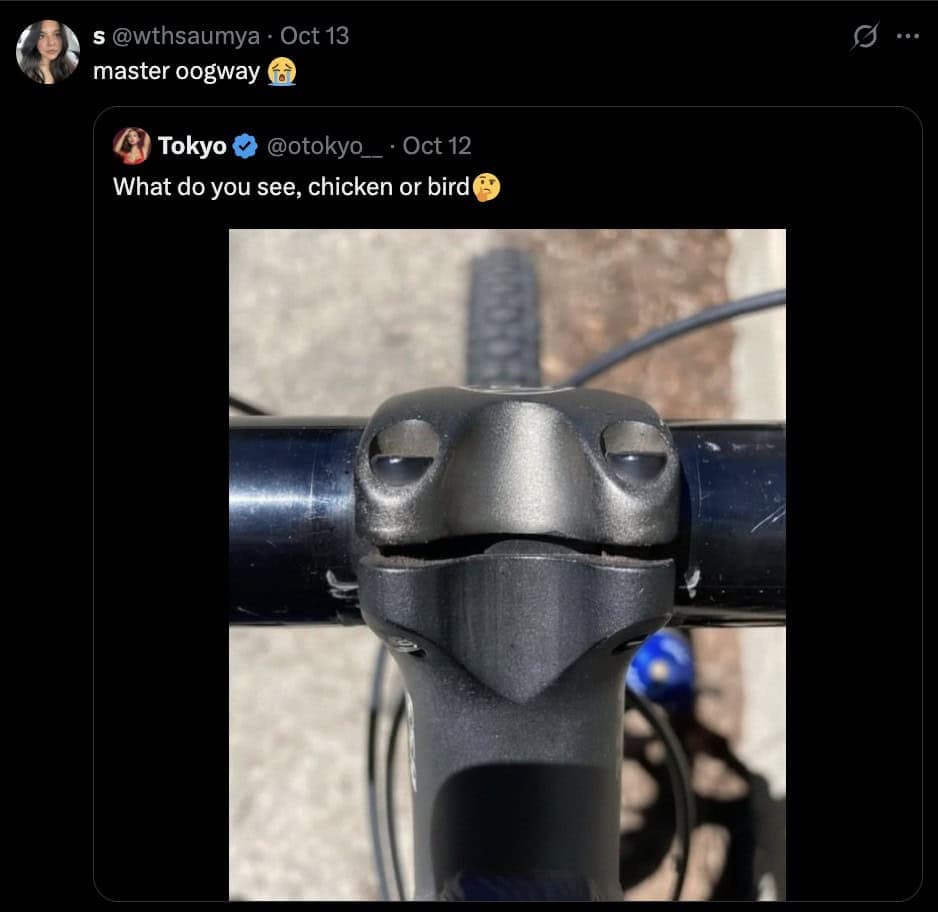Screen dimensions: 938x912
Task: Click the crying emoji after "master oogway"
Action: pos(281,73)
